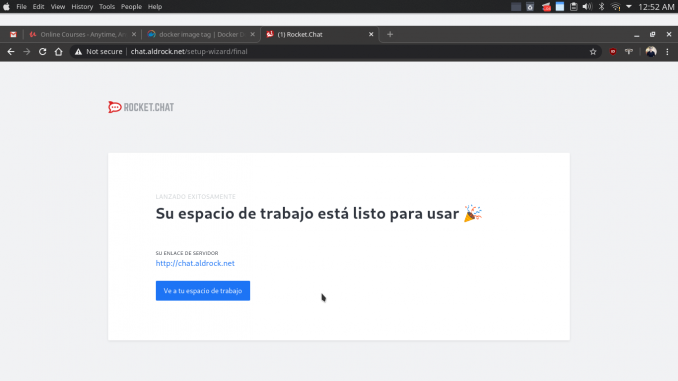Close the Rocket.Chat tab

click(x=371, y=35)
